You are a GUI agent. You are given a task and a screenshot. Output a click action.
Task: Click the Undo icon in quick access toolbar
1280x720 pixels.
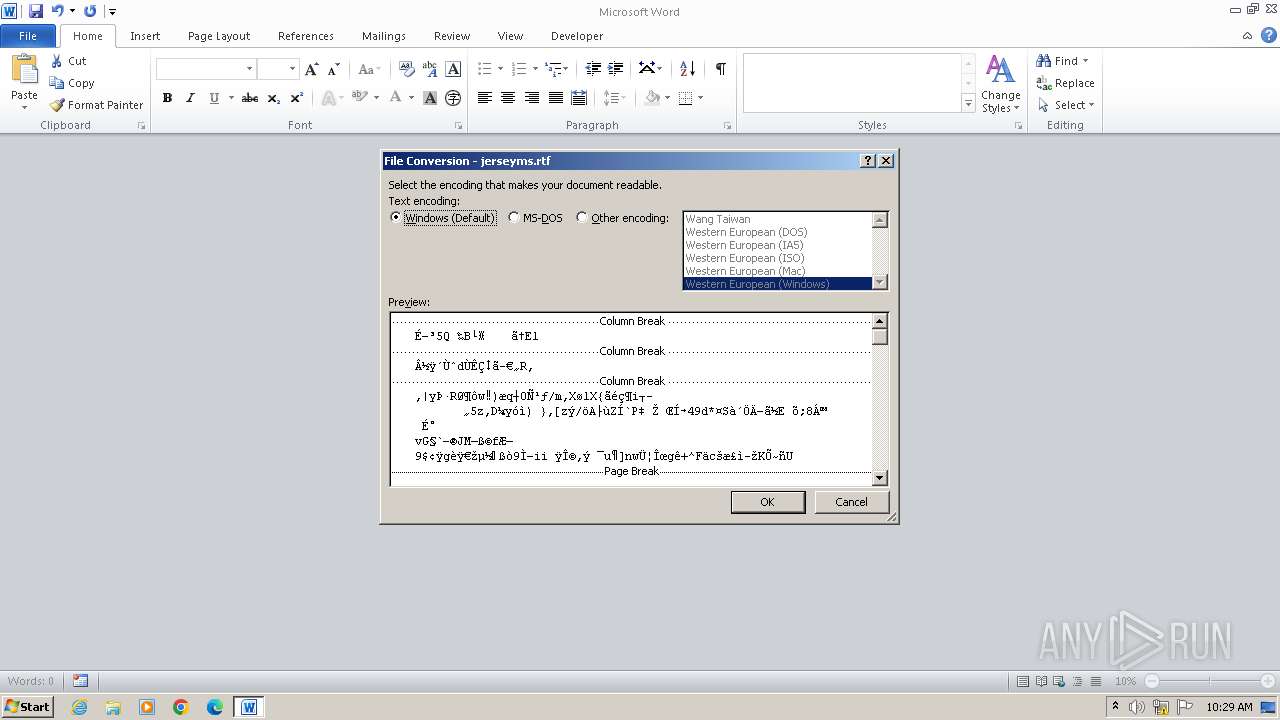click(58, 11)
